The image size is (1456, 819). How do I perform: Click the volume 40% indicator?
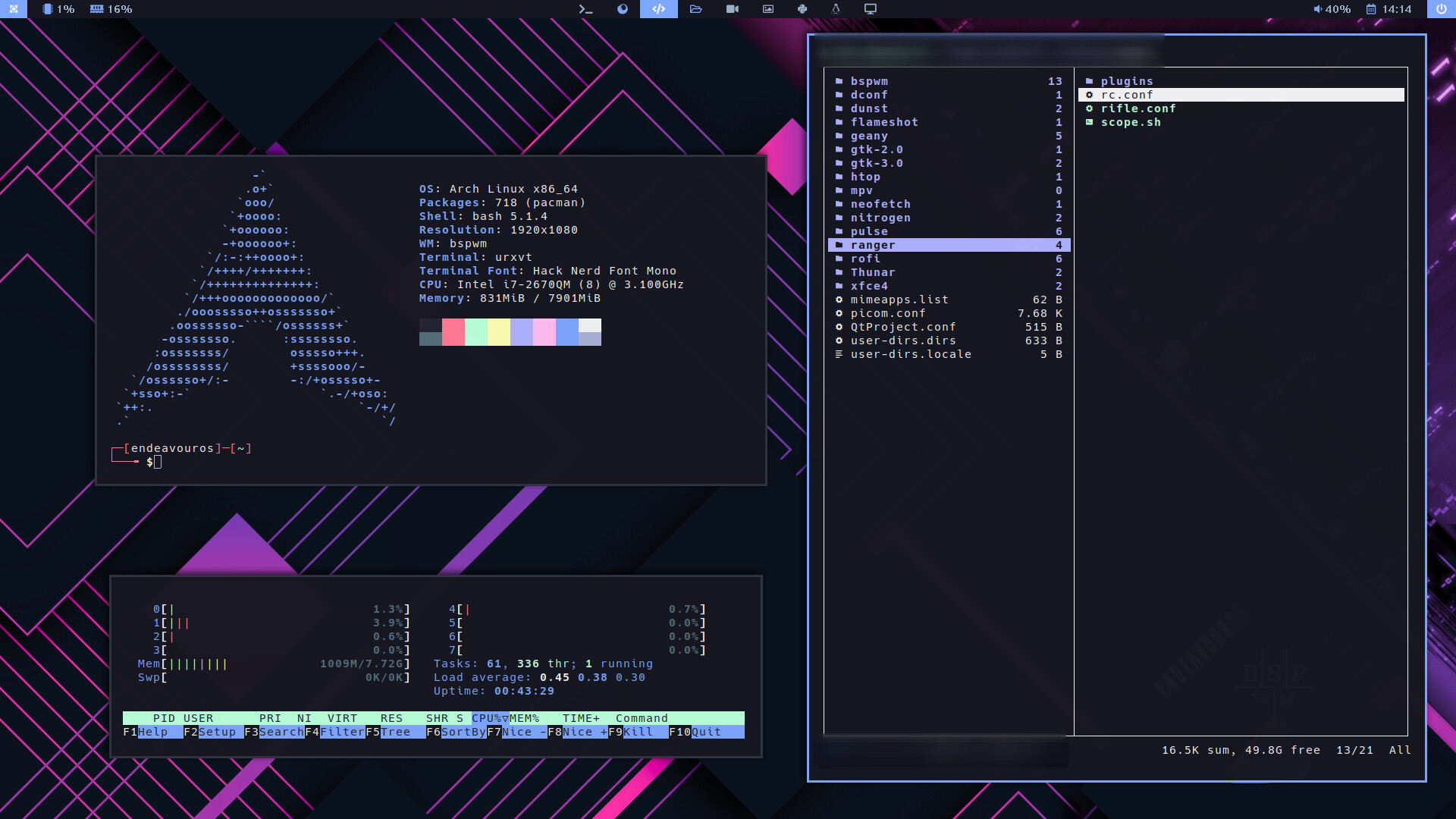(1332, 9)
